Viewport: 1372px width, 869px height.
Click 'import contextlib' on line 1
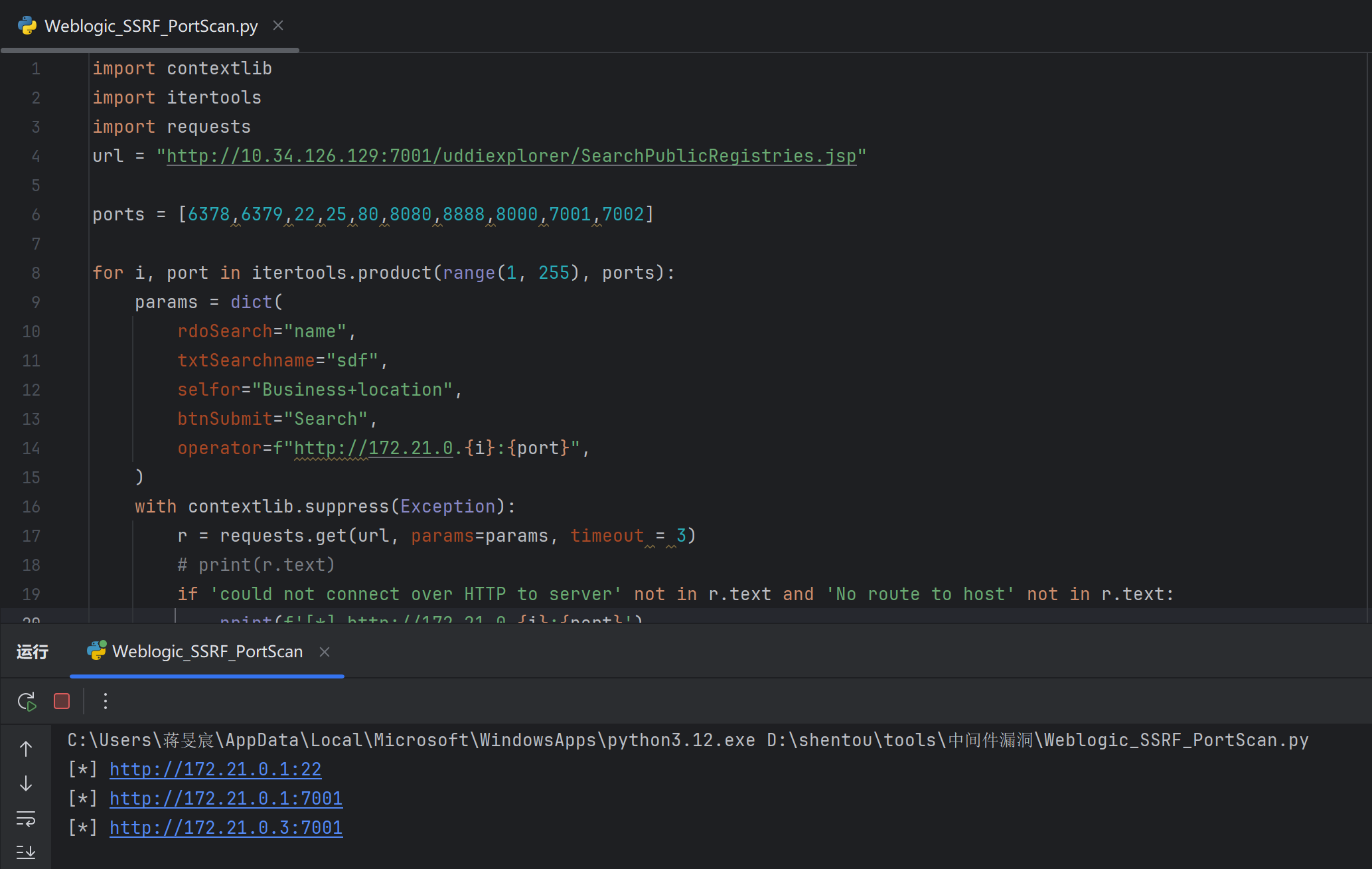click(182, 68)
